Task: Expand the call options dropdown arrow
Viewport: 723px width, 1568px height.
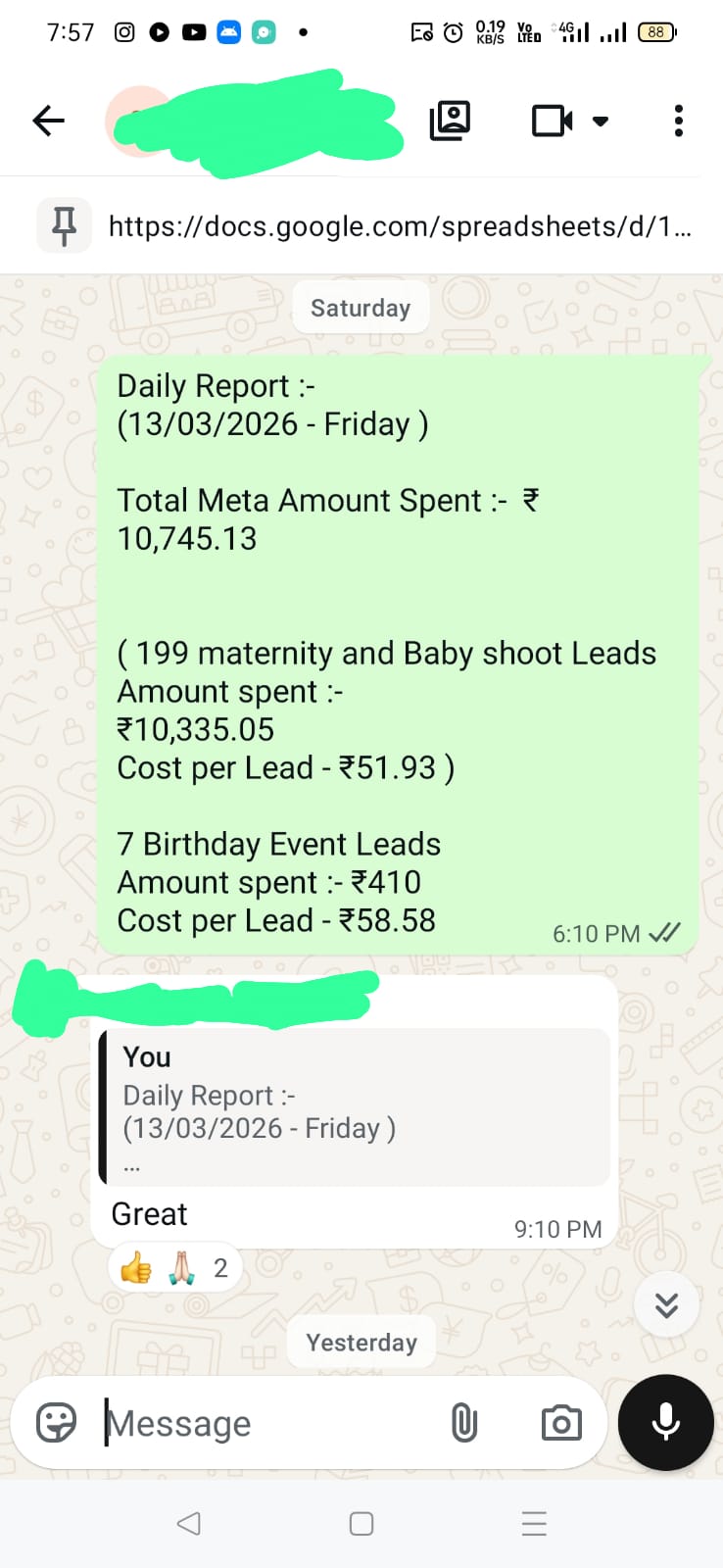Action: 601,121
